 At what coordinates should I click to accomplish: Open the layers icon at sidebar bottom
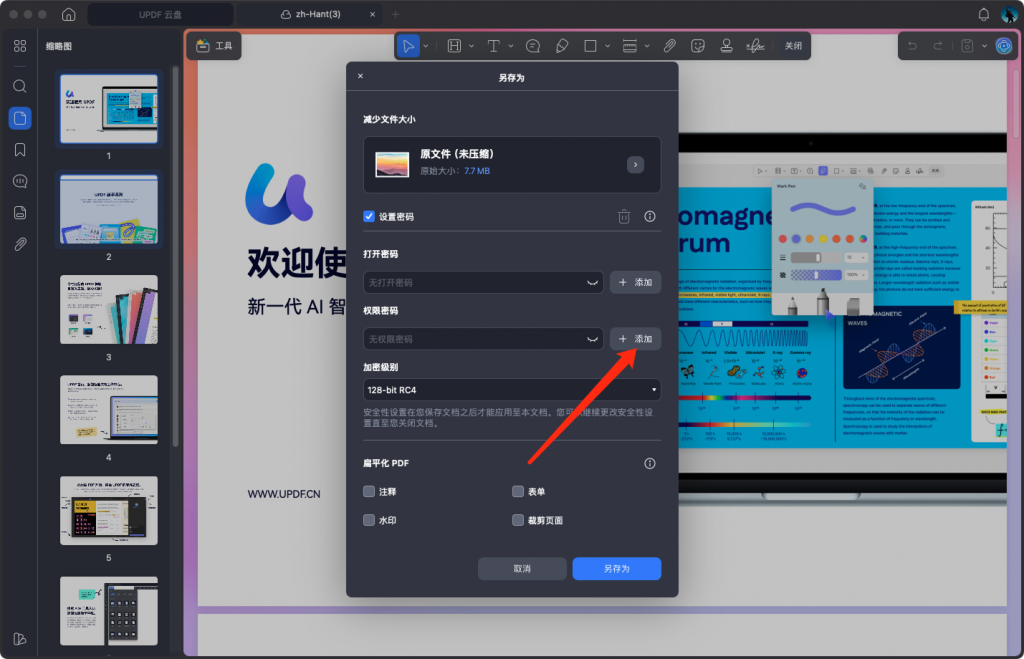(20, 639)
